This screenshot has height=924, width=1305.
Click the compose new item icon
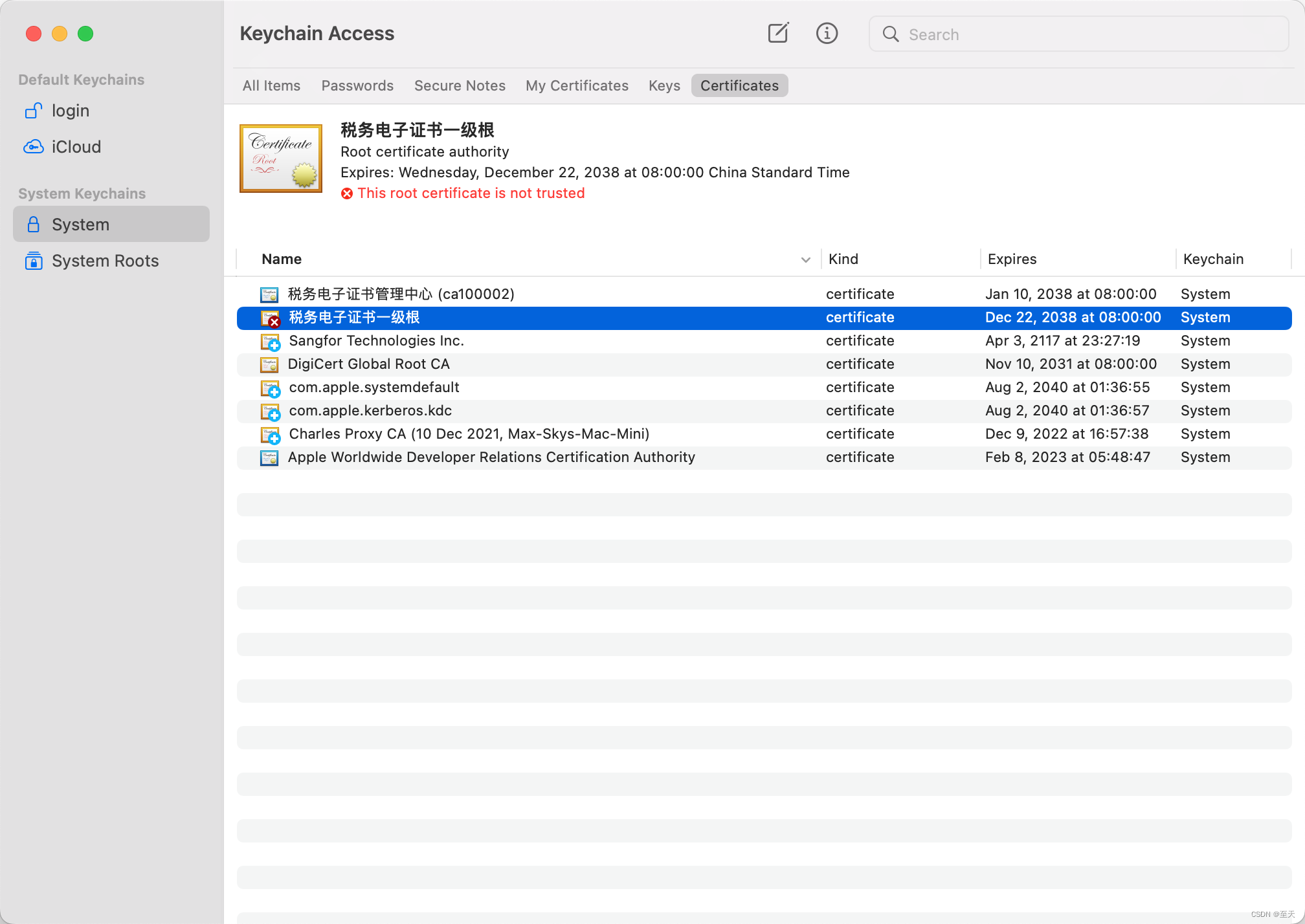coord(778,33)
